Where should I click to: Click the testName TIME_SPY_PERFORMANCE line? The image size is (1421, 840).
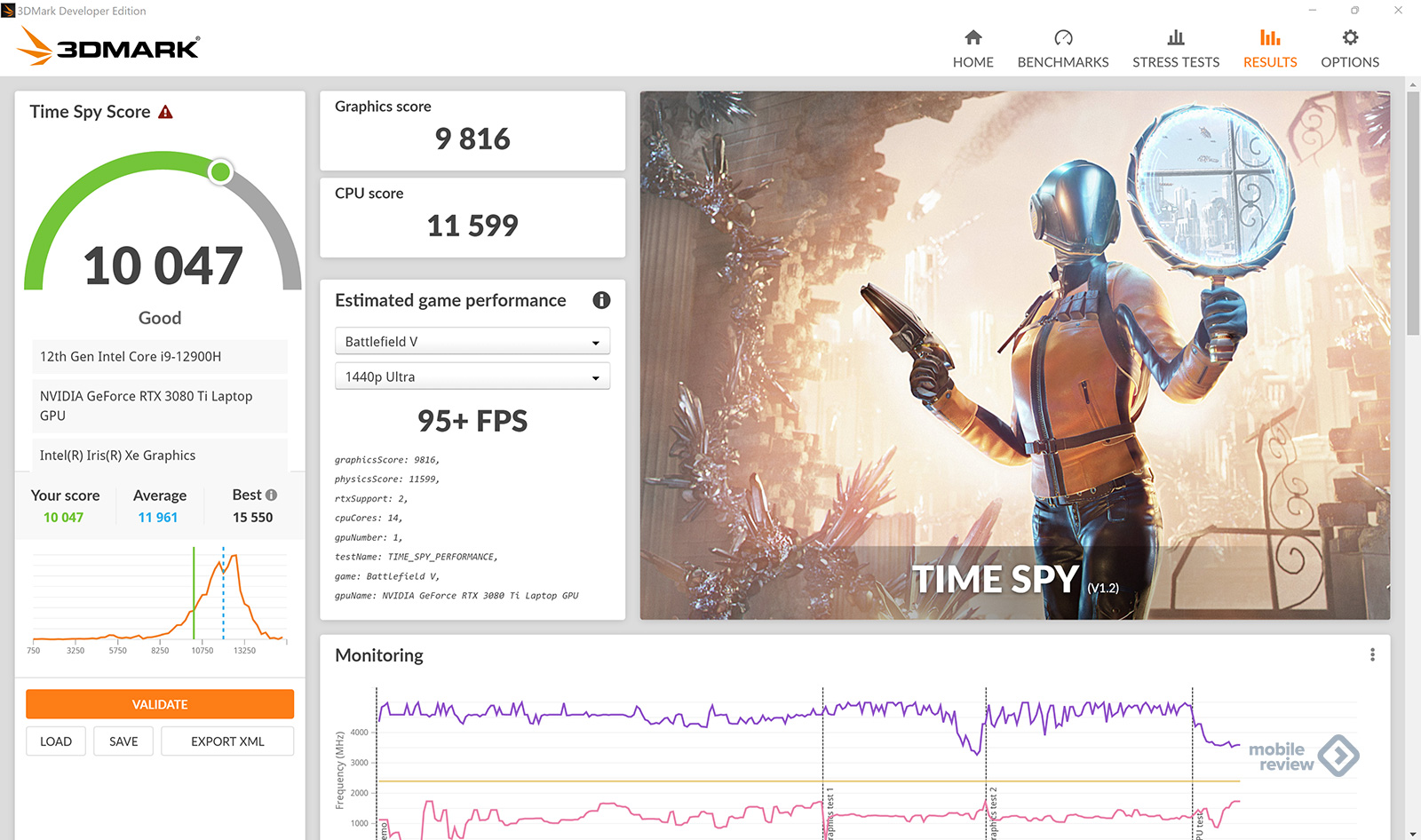pos(416,557)
